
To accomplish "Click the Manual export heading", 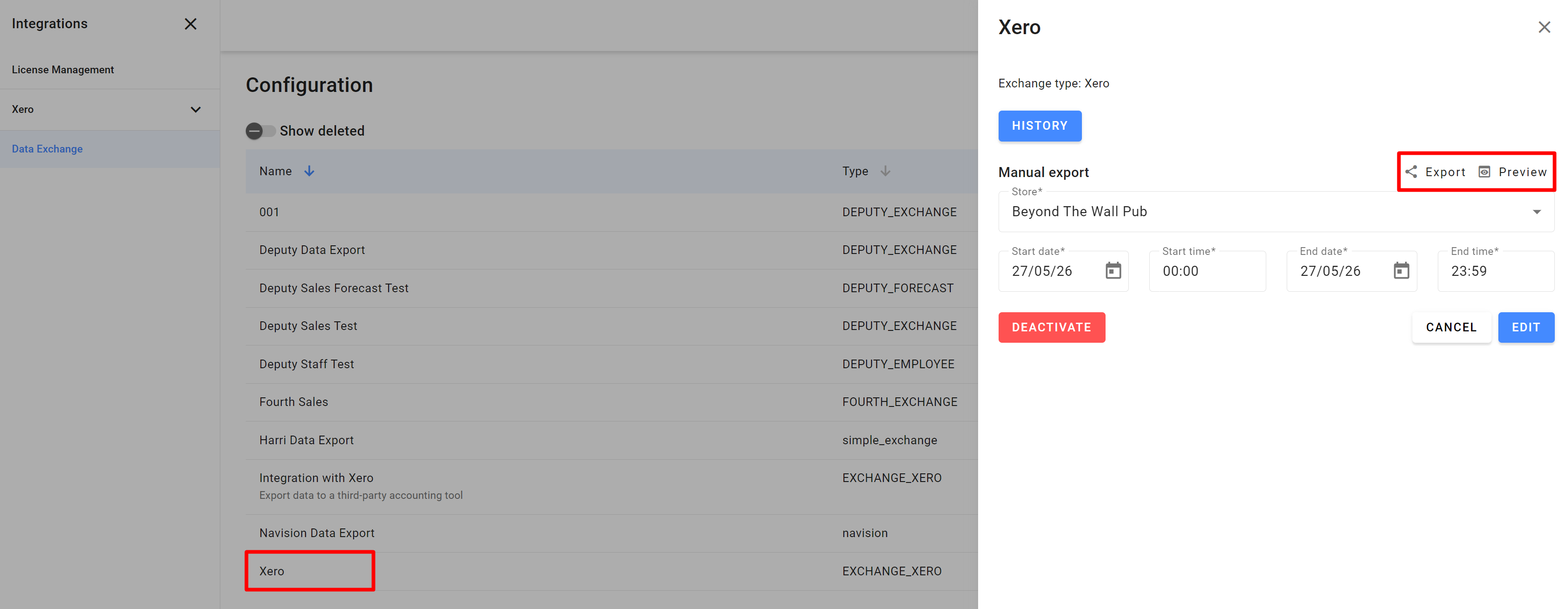I will coord(1043,173).
